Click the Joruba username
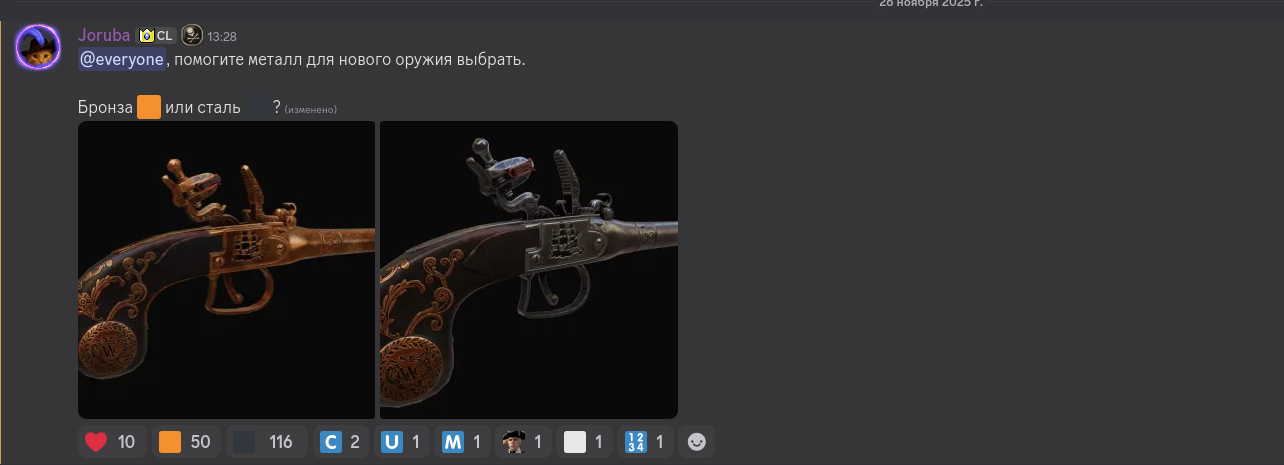1284x465 pixels. (x=104, y=36)
